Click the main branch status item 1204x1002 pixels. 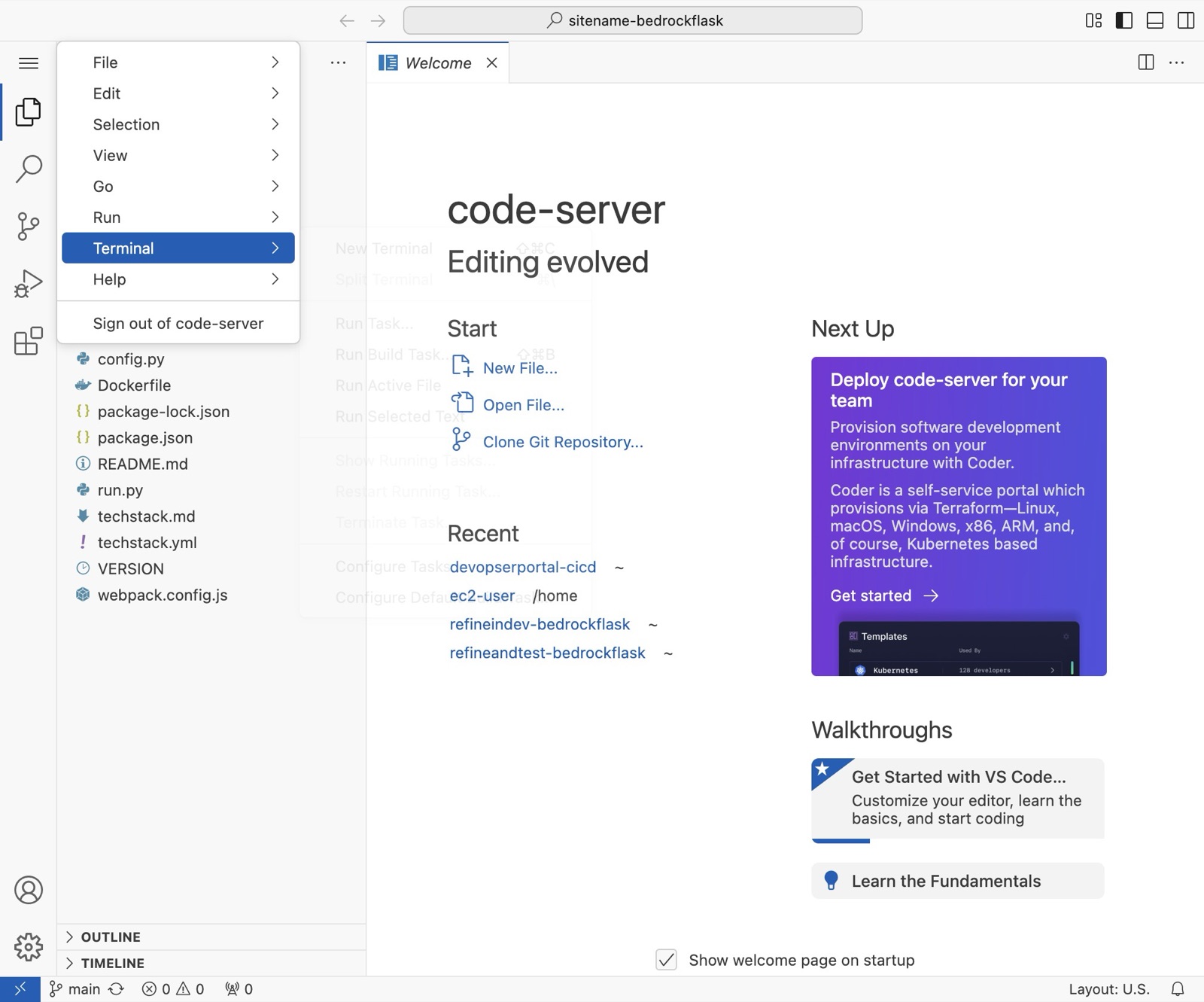click(x=74, y=989)
